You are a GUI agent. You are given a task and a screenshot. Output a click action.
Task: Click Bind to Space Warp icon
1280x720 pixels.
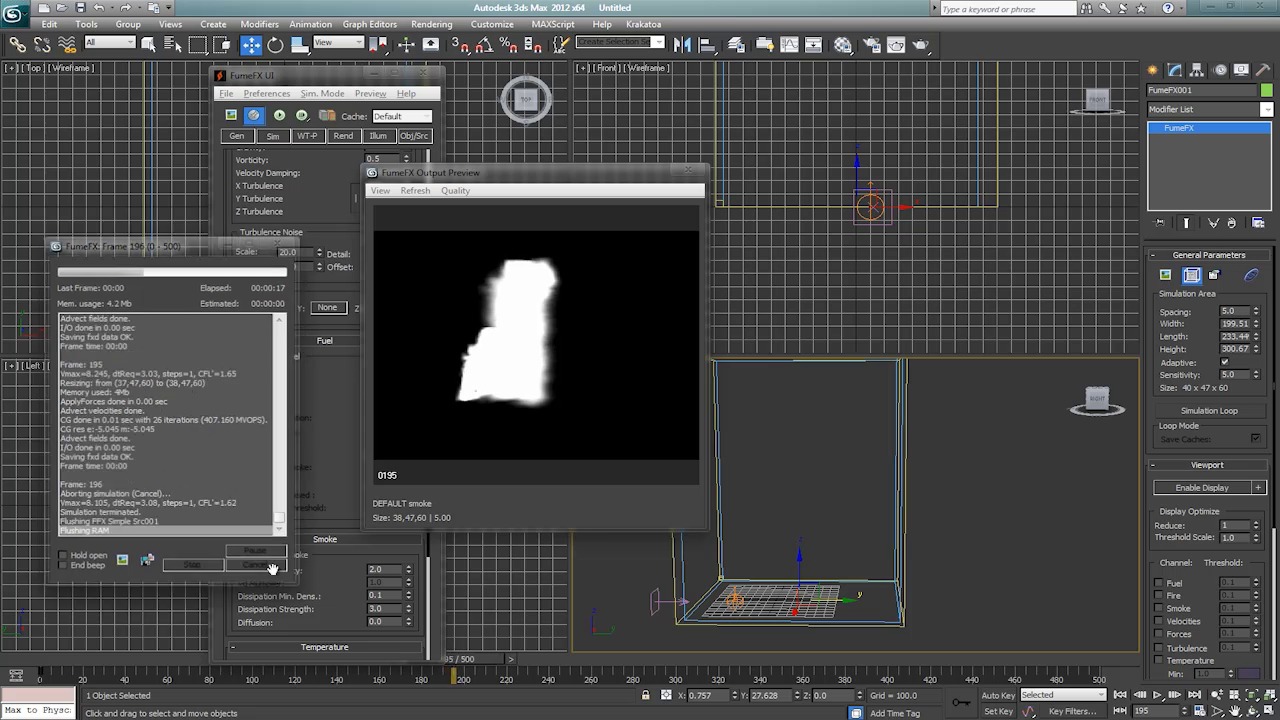[66, 44]
